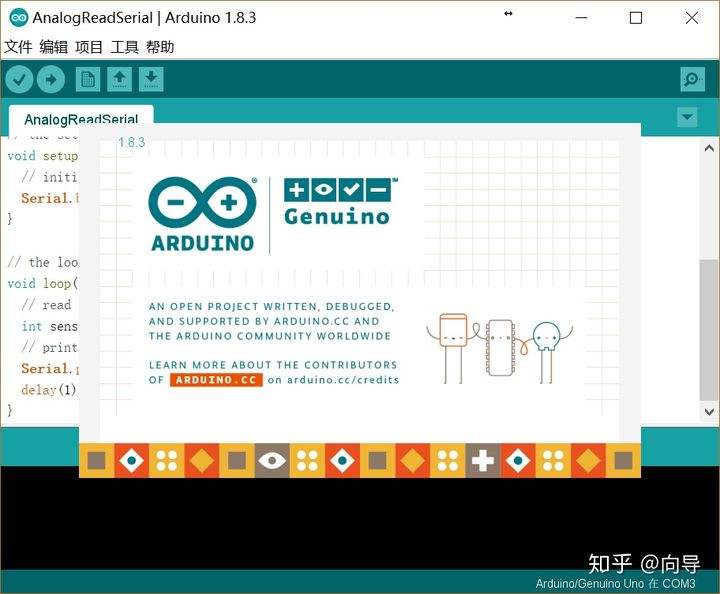This screenshot has width=720, height=594.
Task: Select the AnalogReadSerial sketch tab
Action: point(81,118)
